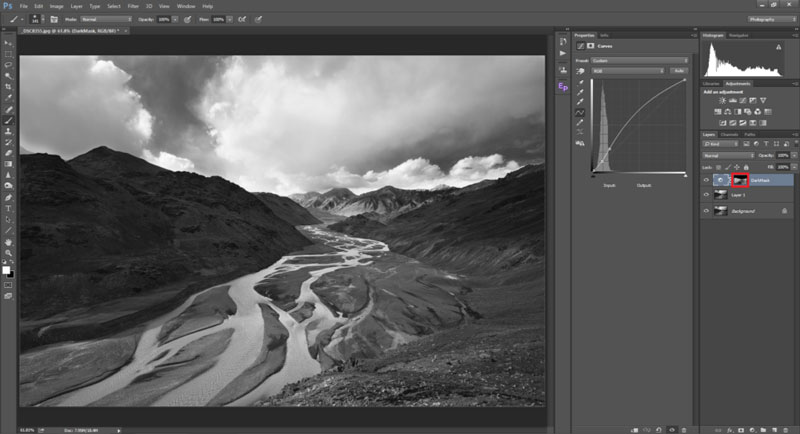Select the Type tool
800x434 pixels.
pyautogui.click(x=9, y=208)
